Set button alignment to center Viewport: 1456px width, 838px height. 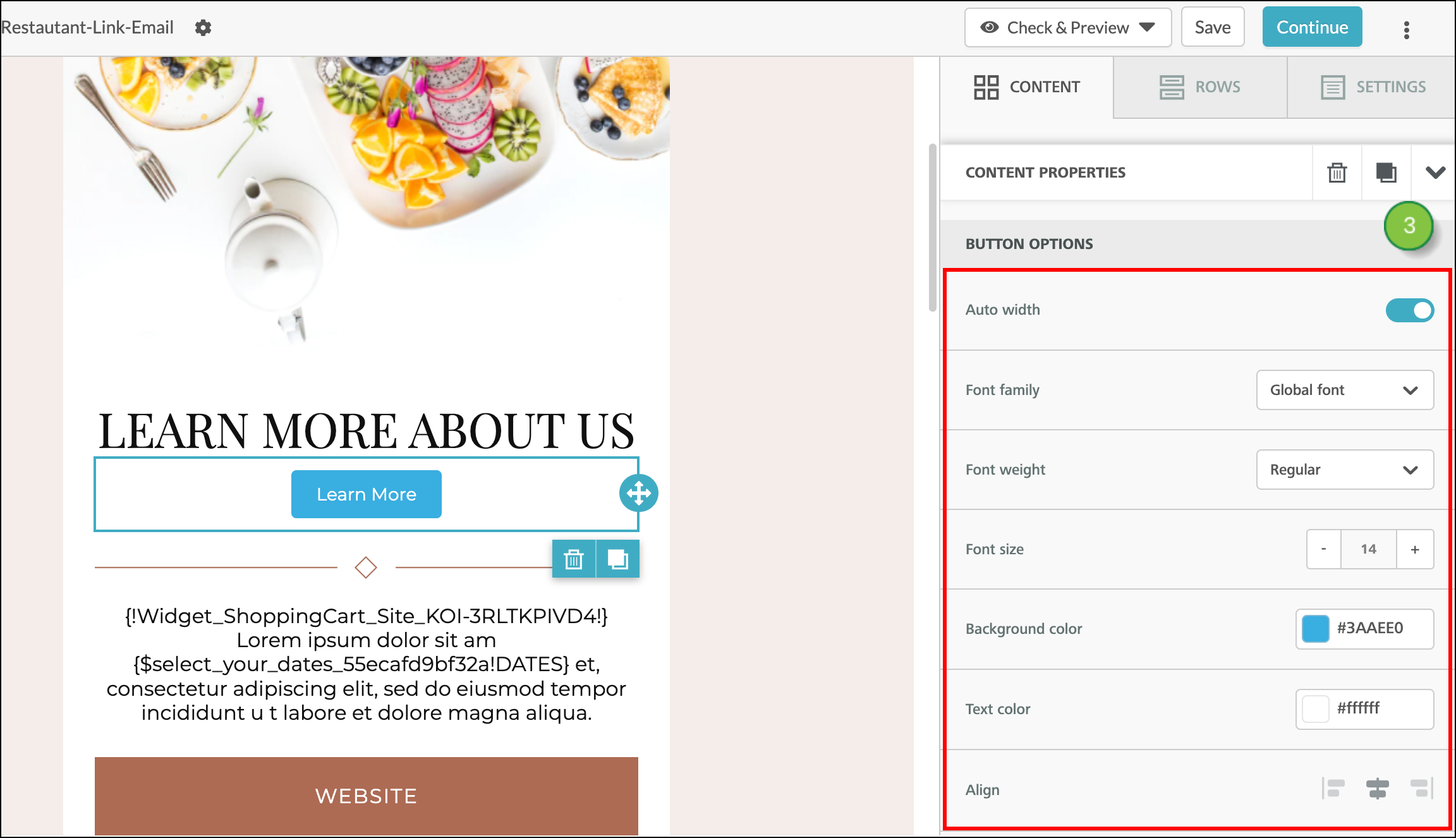pos(1378,789)
